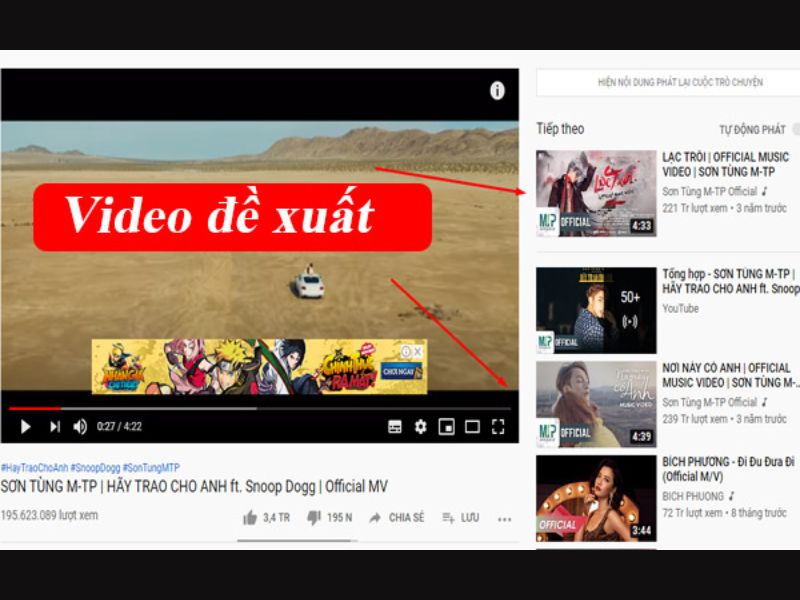
Task: Dislike the video with thumbs down
Action: [314, 518]
